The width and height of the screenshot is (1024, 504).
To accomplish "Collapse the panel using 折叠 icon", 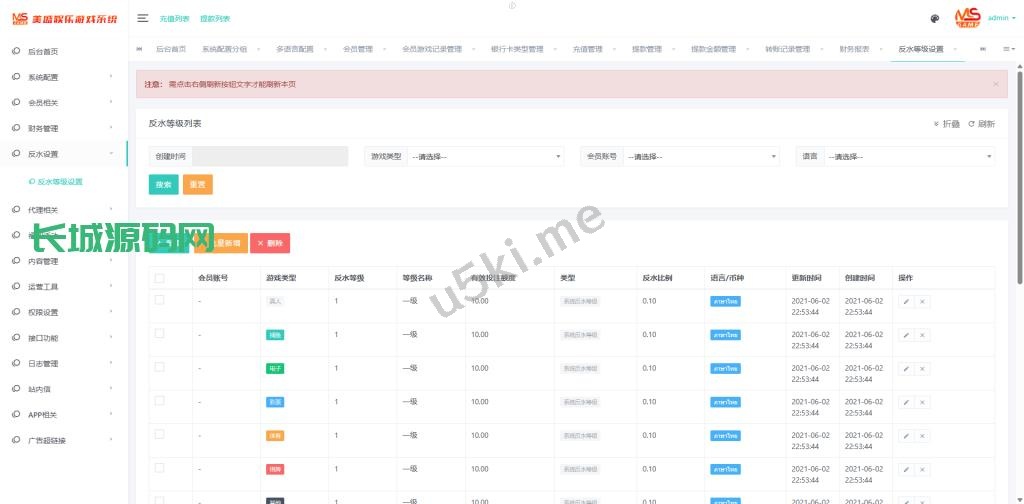I will tap(946, 124).
